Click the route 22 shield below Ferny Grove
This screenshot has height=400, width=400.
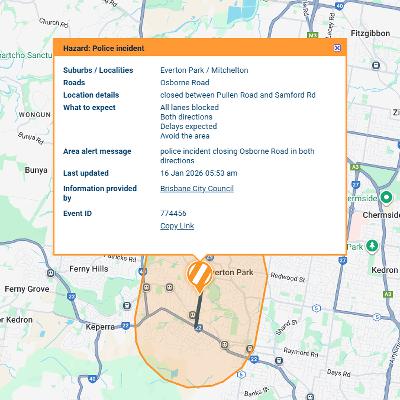coord(71,296)
